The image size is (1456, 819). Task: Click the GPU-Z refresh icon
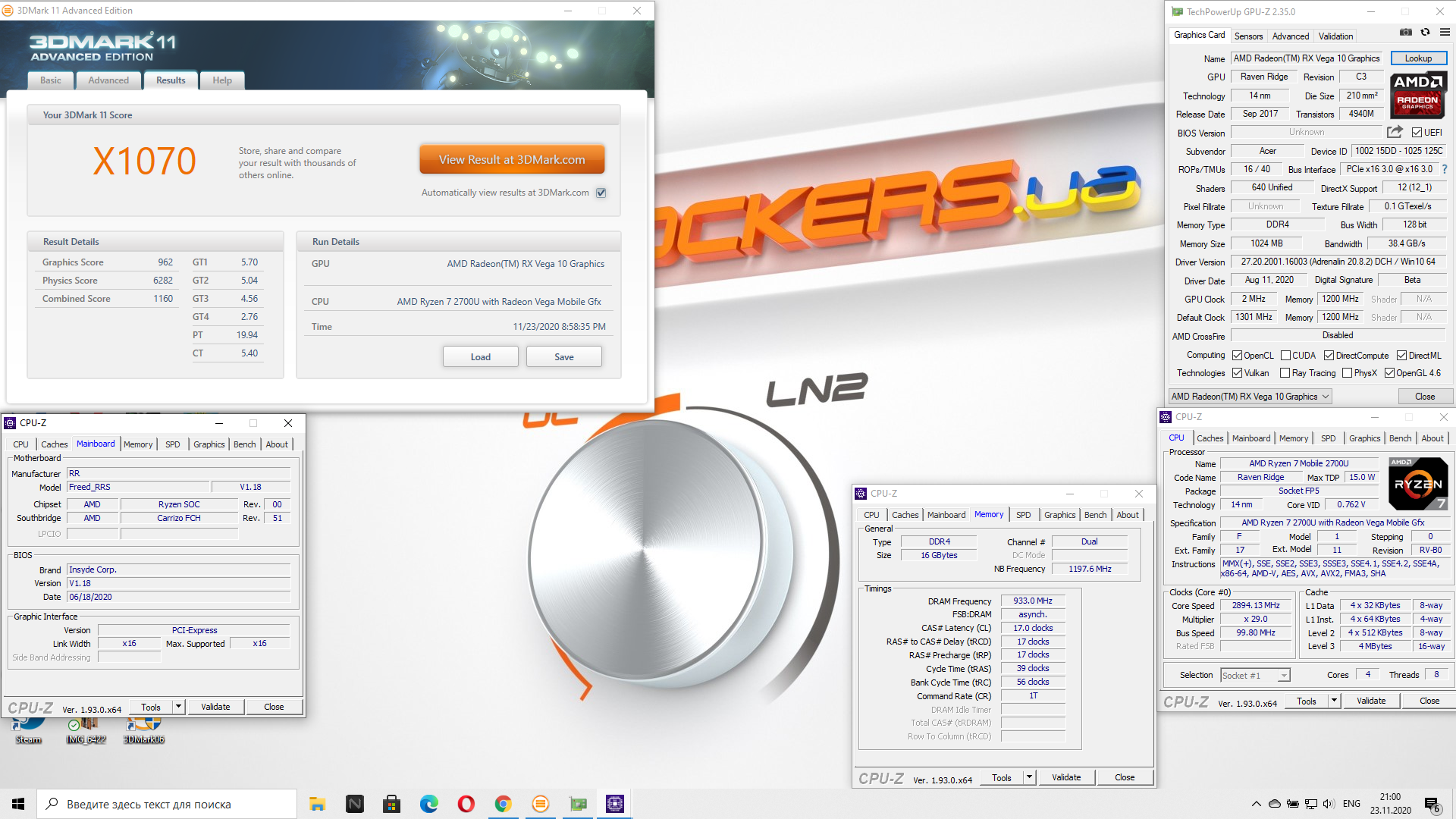tap(1425, 33)
